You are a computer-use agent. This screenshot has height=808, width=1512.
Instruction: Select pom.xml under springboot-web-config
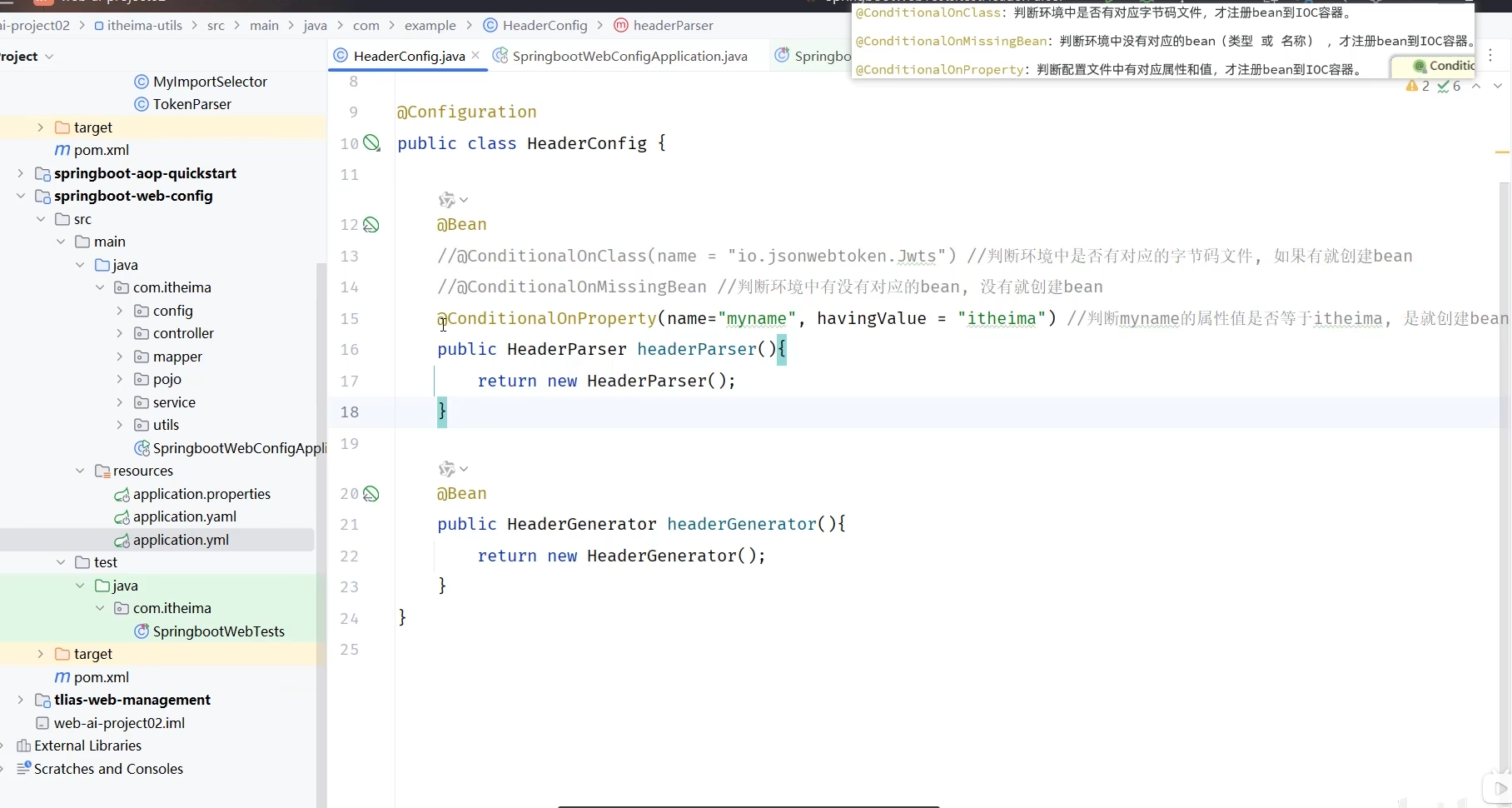102,677
